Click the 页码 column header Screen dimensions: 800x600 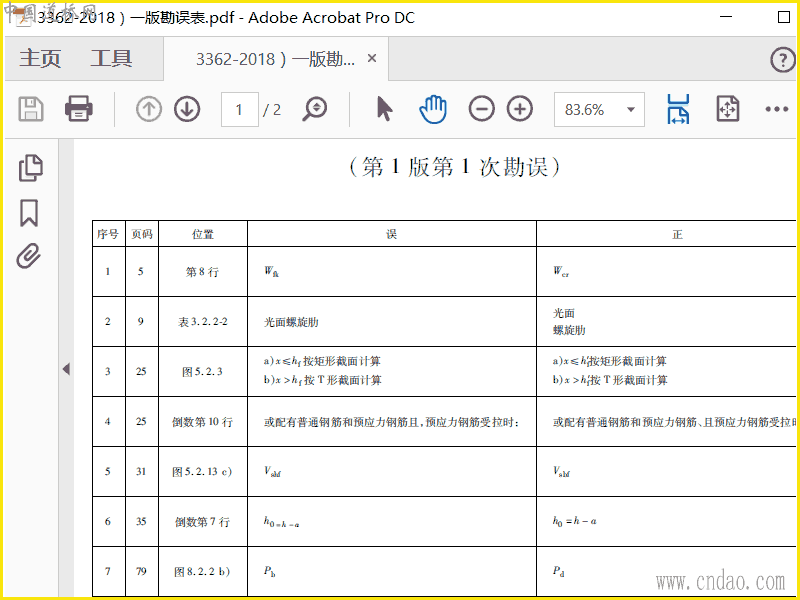(x=142, y=234)
